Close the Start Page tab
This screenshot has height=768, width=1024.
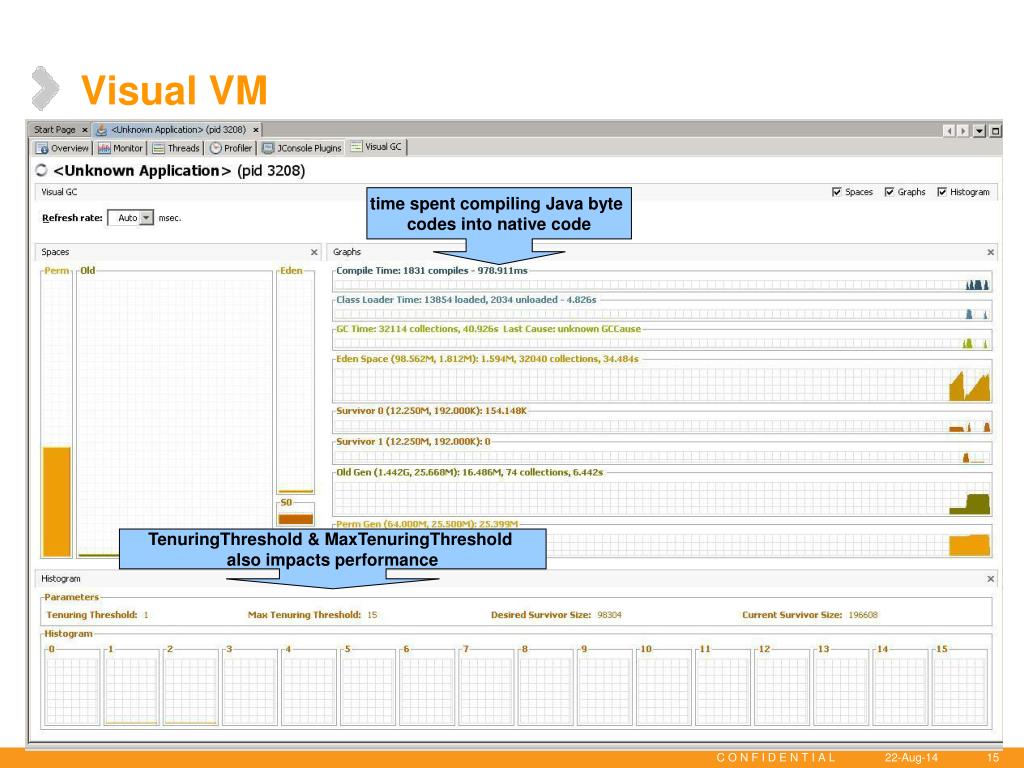tap(84, 130)
